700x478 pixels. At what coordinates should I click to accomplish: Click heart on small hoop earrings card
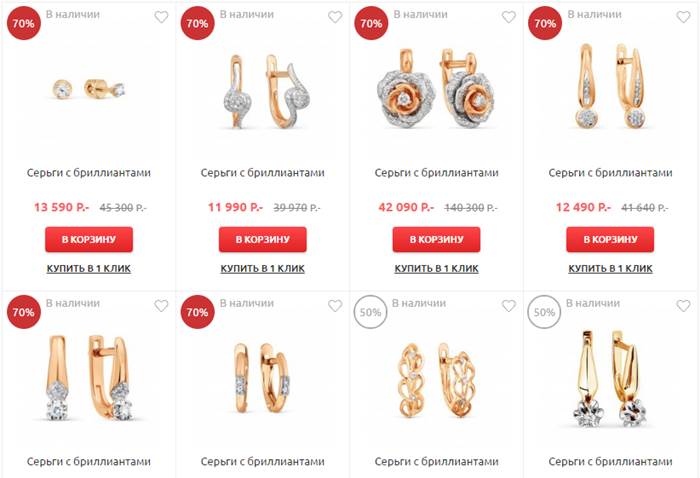click(x=335, y=306)
